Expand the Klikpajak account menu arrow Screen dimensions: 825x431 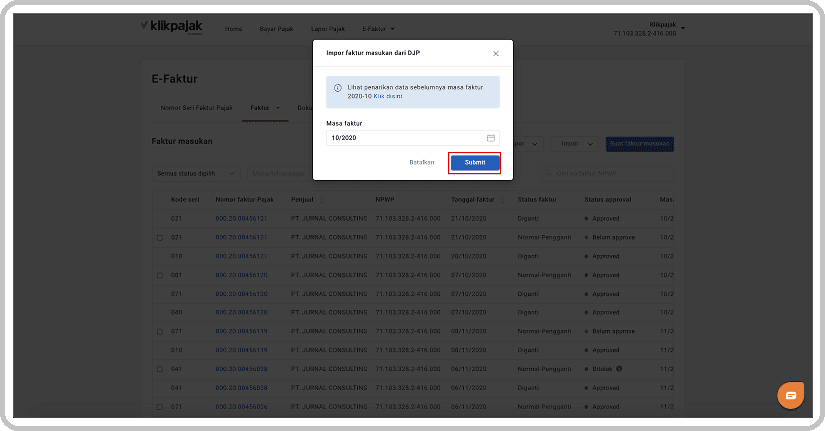(x=683, y=28)
